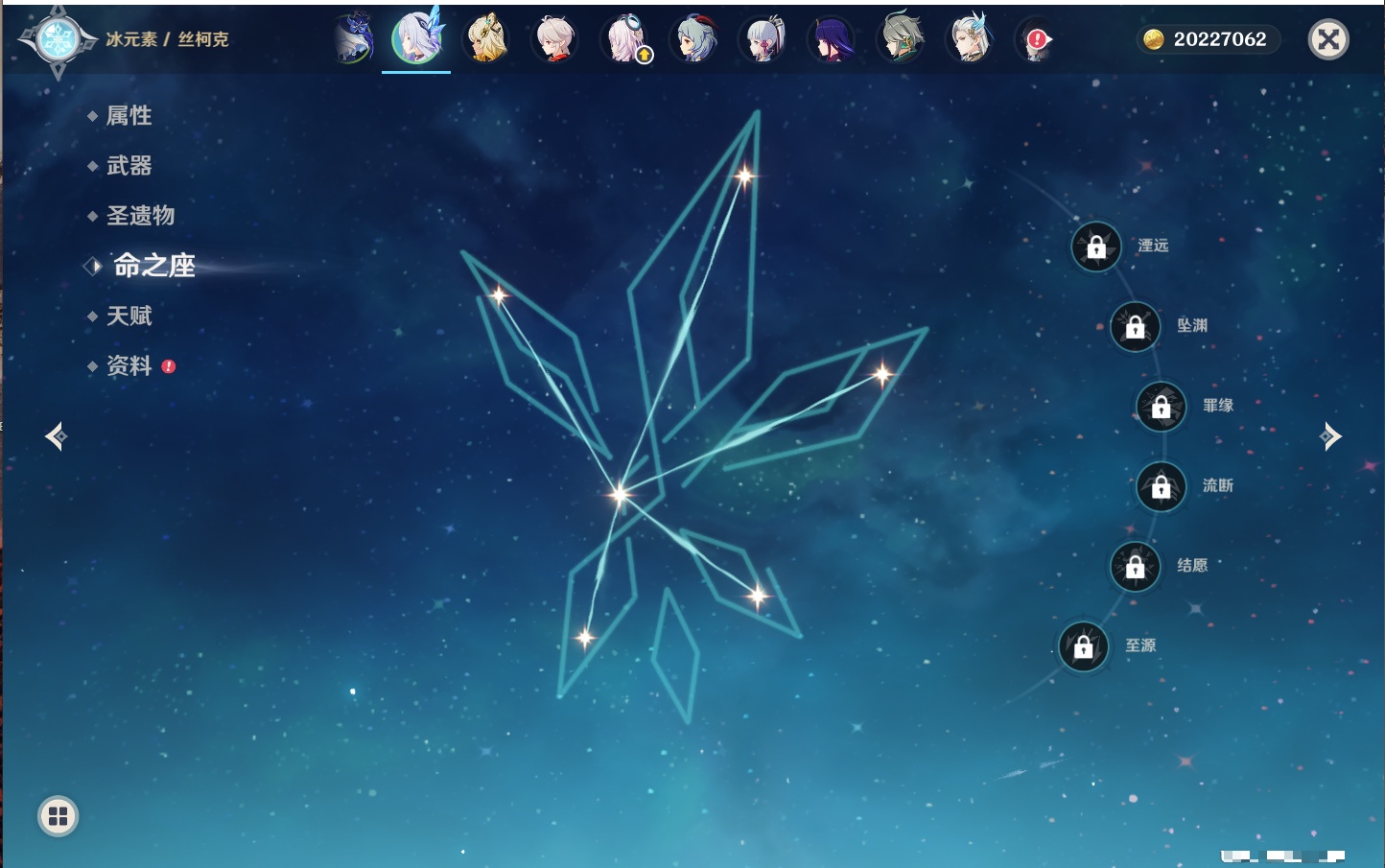Click the Mora coin icon

pyautogui.click(x=1153, y=39)
